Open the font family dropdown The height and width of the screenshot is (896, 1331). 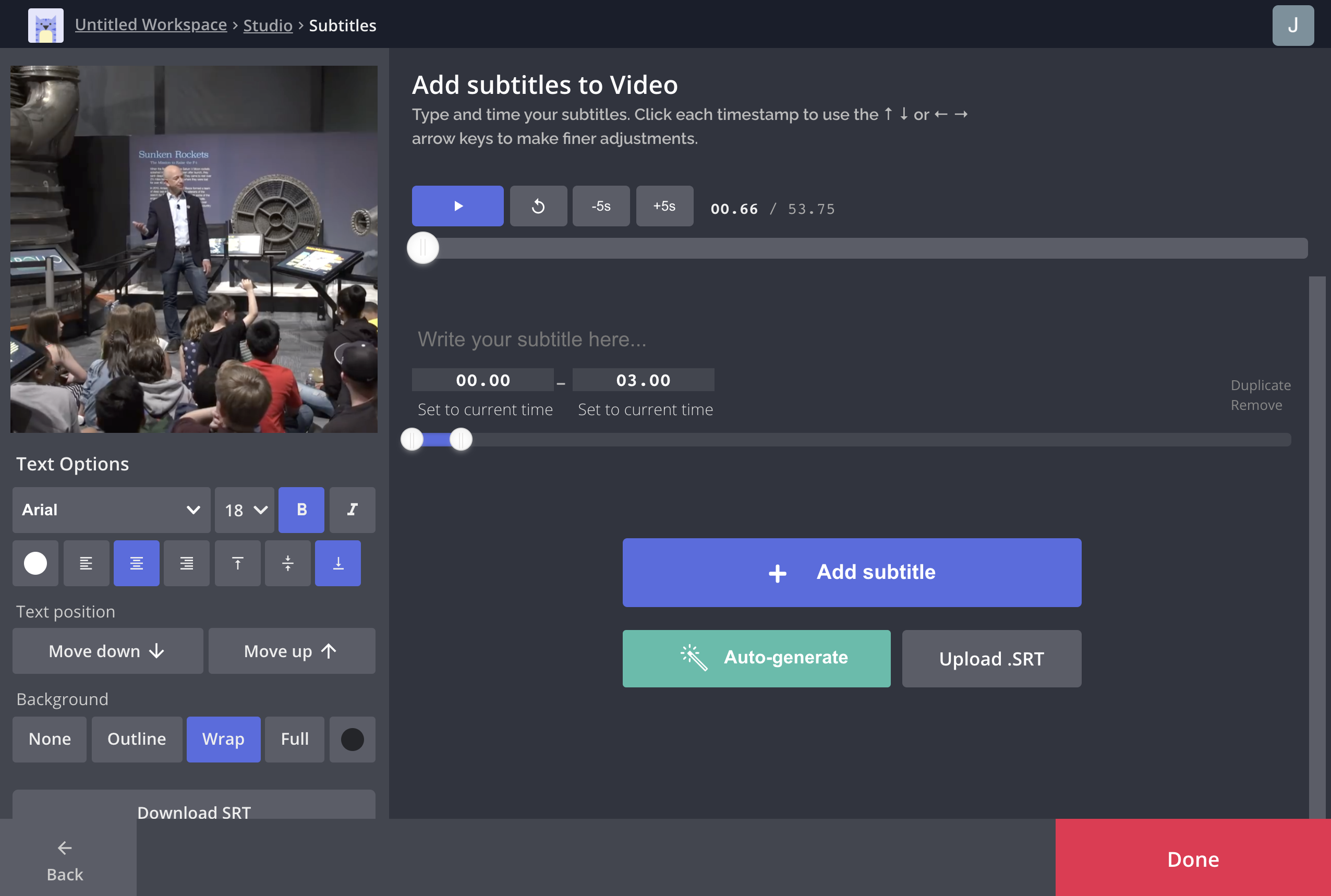pyautogui.click(x=111, y=510)
